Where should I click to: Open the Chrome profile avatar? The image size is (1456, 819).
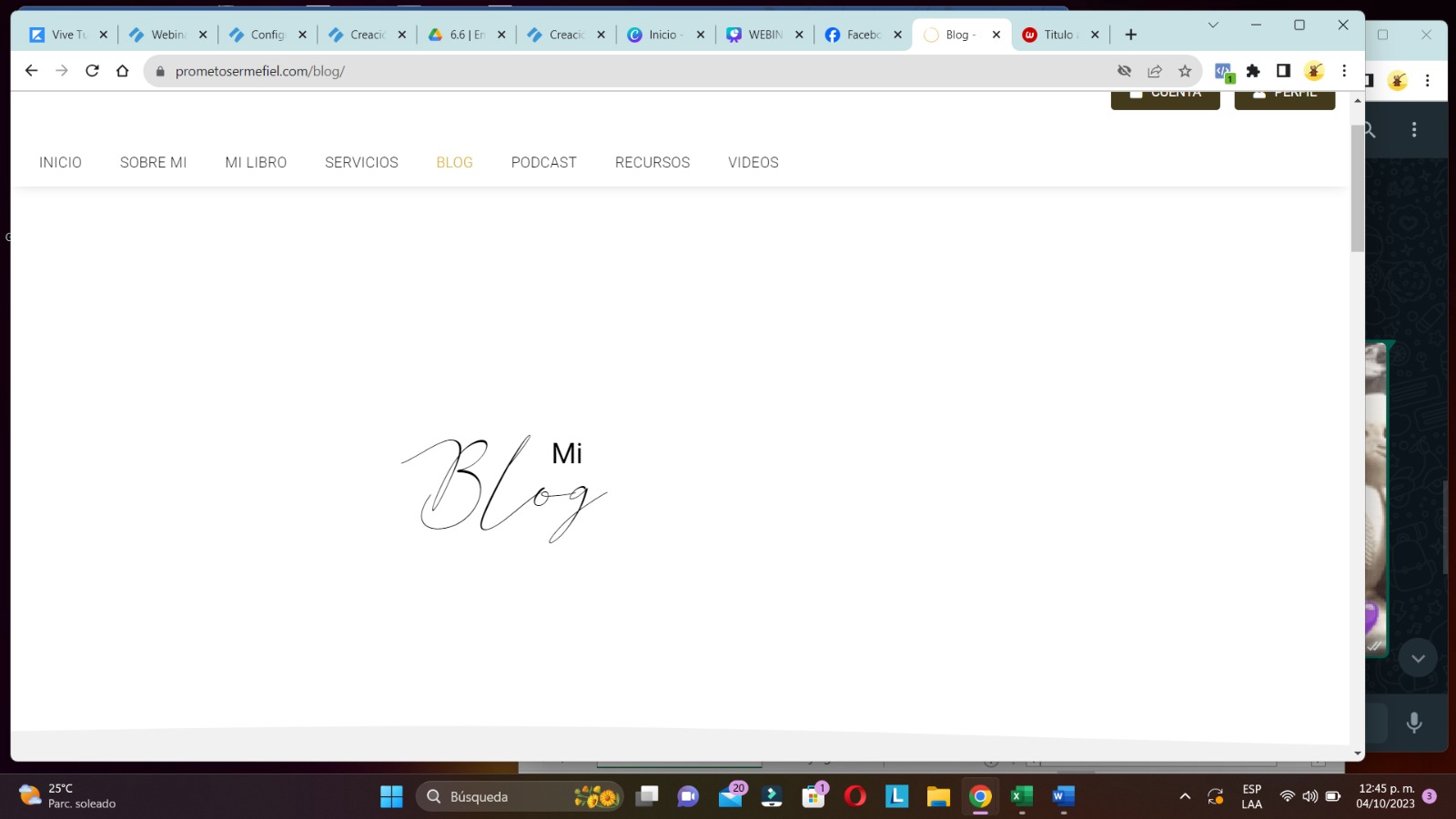[1314, 71]
